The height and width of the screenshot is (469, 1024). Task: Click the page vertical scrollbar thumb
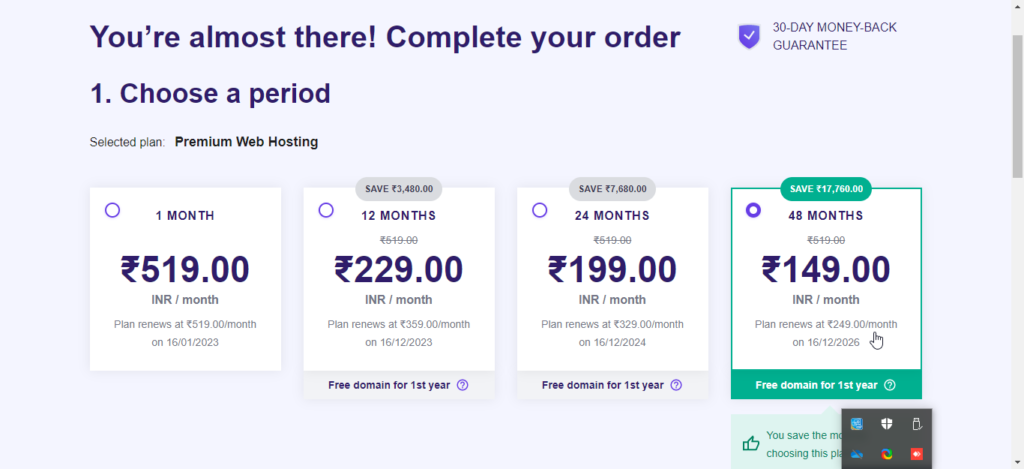click(x=1016, y=100)
